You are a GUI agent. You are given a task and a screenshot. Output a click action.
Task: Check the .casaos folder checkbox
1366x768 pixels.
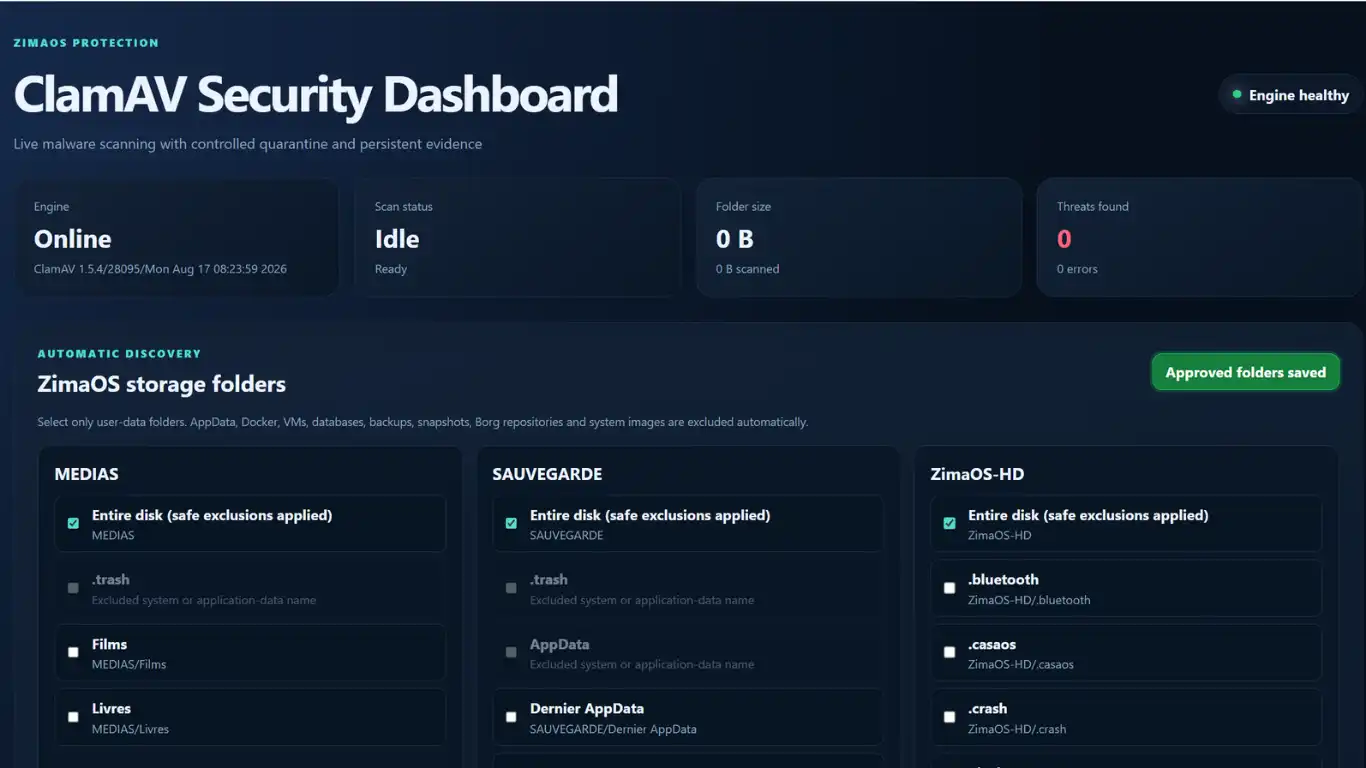949,652
